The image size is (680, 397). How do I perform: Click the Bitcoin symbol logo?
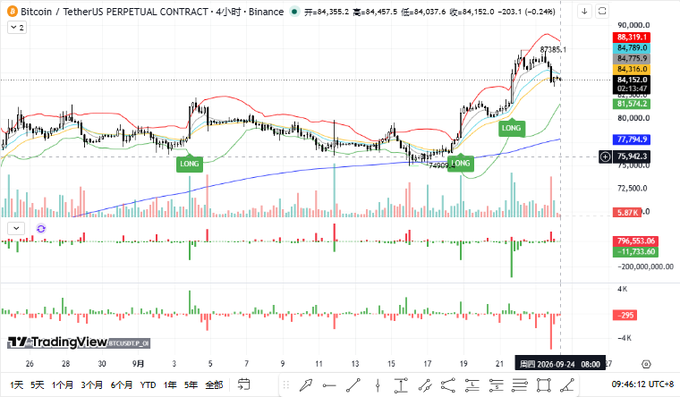pyautogui.click(x=12, y=11)
